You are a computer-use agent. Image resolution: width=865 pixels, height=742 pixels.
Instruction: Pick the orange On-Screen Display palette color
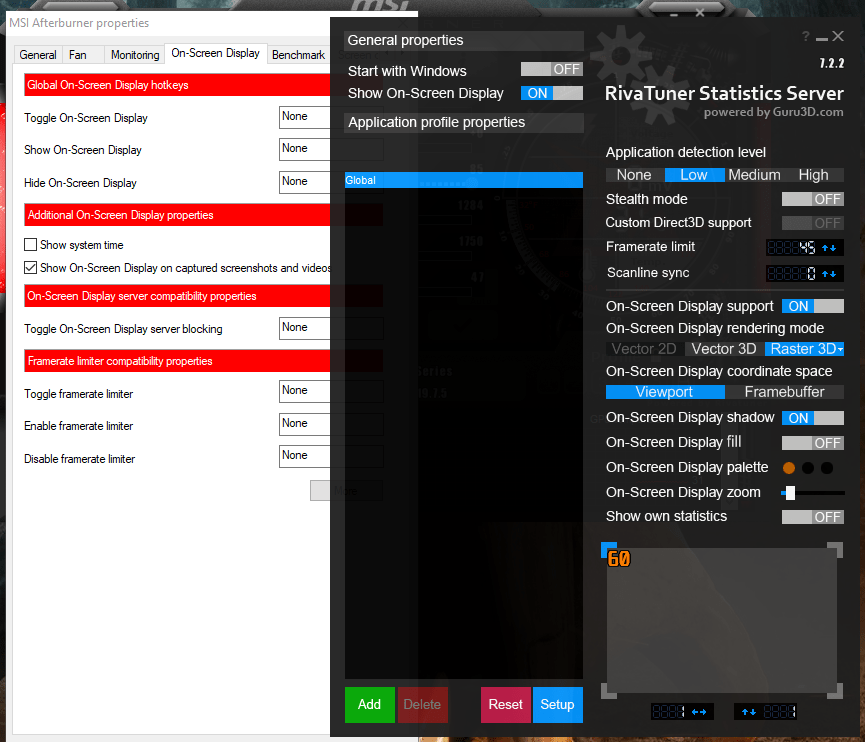point(789,468)
